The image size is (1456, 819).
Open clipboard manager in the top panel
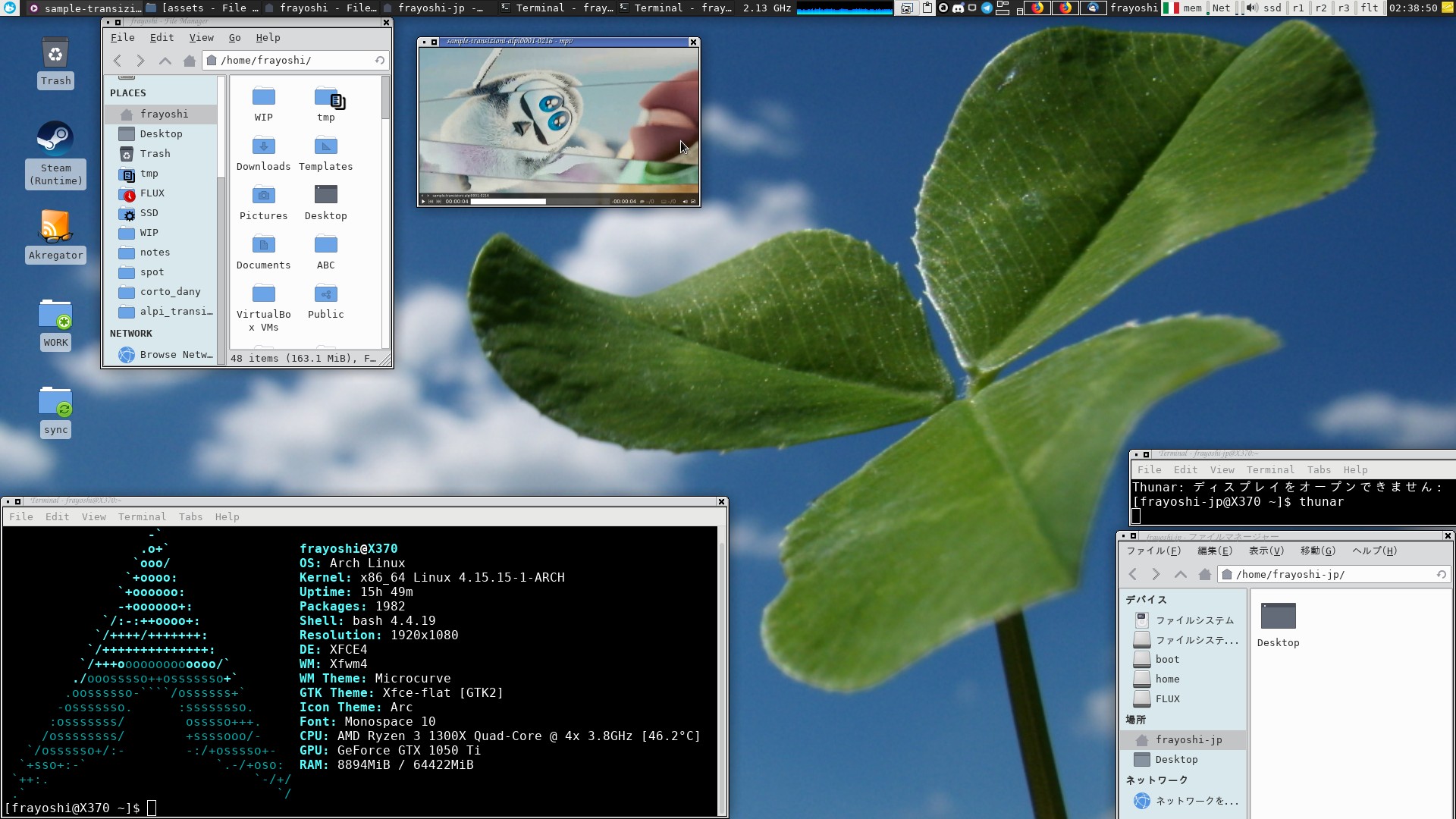click(927, 8)
